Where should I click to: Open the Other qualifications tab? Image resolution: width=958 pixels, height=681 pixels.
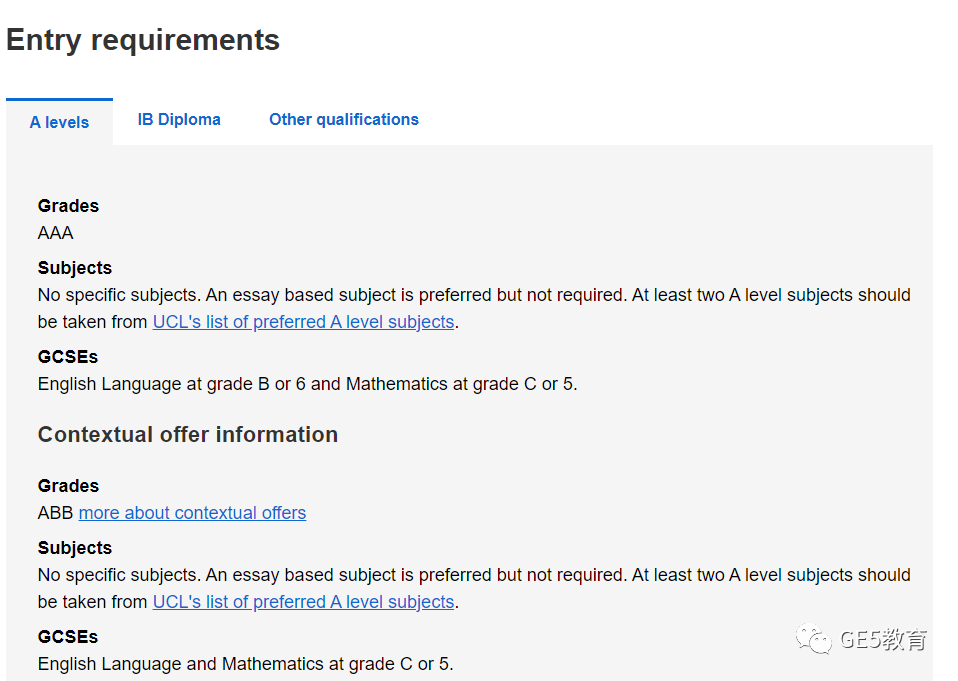click(x=344, y=119)
